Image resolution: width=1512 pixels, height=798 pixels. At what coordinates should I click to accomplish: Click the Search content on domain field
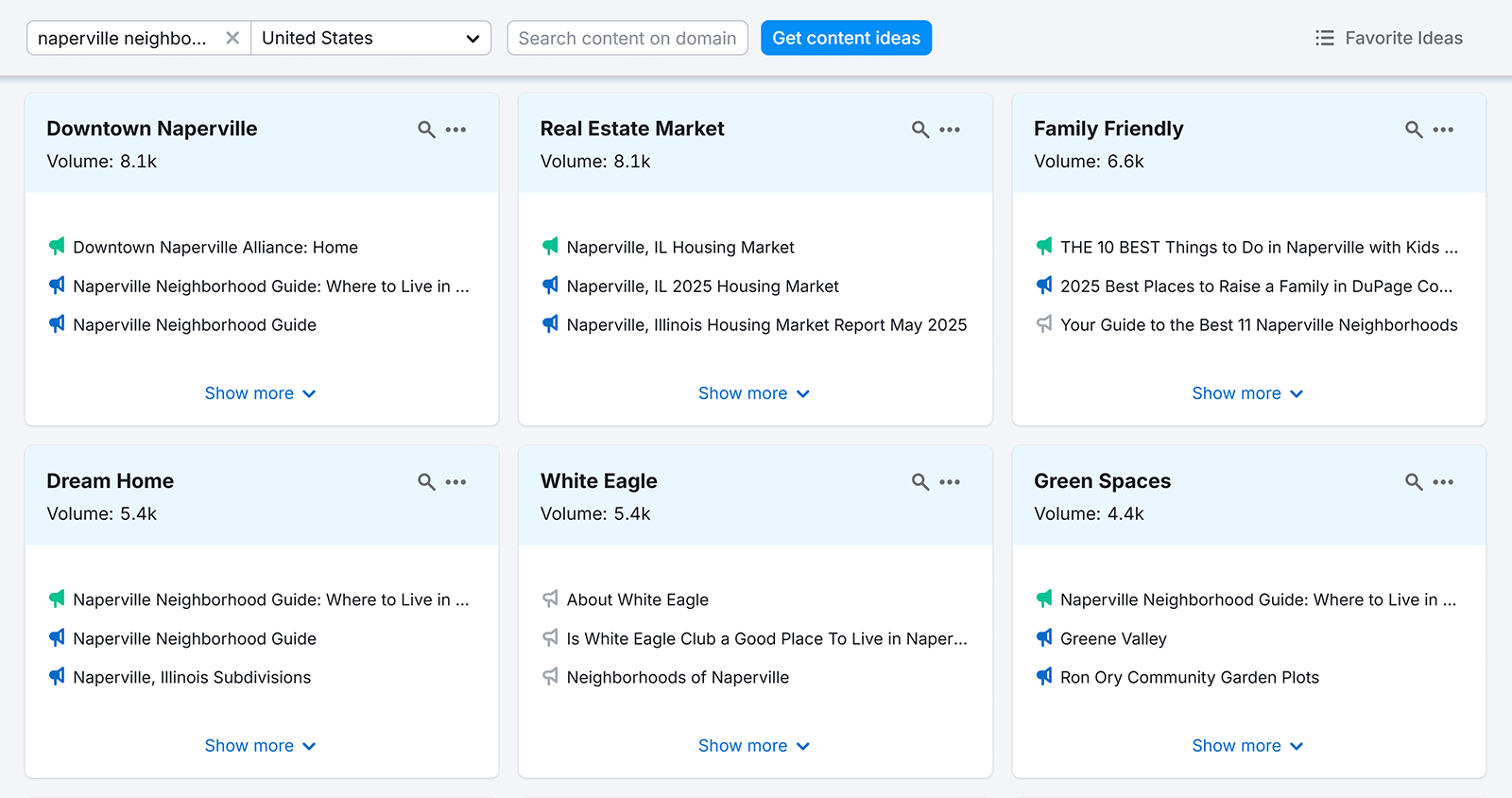click(627, 38)
